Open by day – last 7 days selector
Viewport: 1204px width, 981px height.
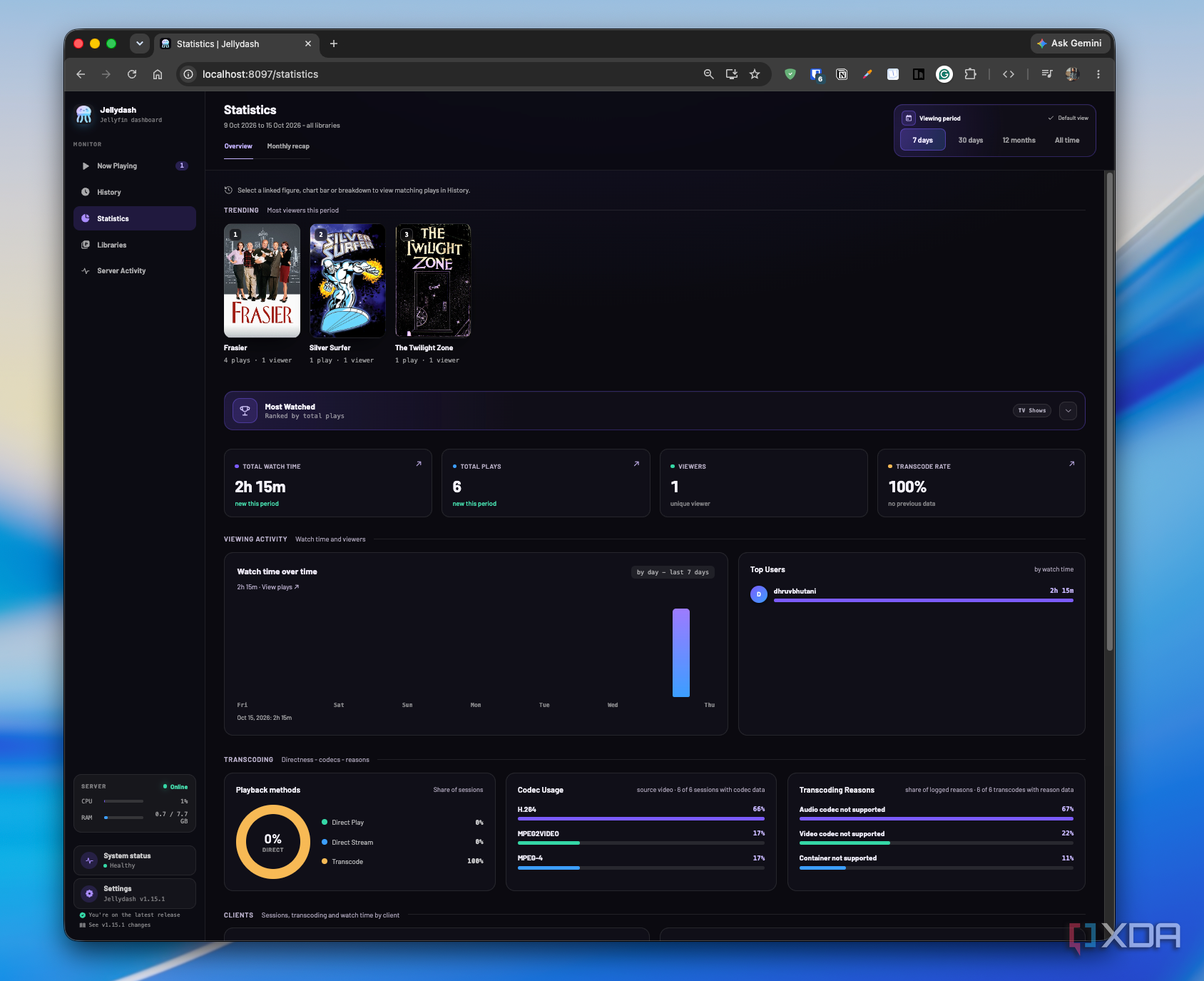(673, 572)
